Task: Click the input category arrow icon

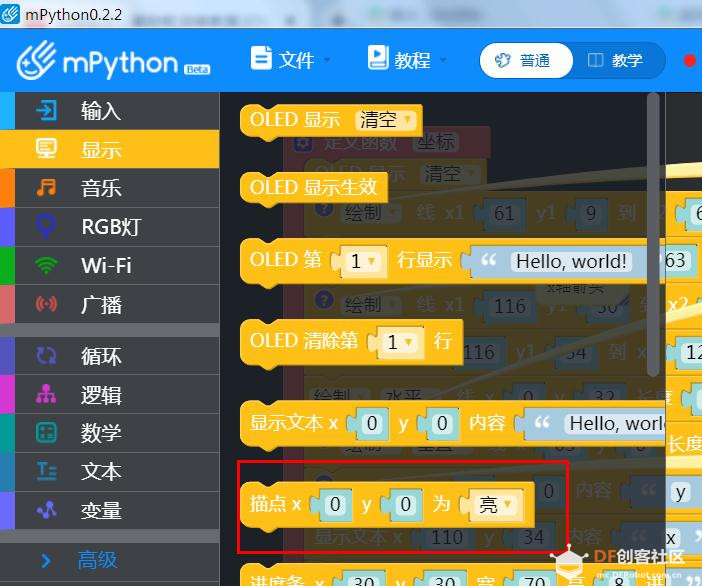Action: pyautogui.click(x=47, y=111)
